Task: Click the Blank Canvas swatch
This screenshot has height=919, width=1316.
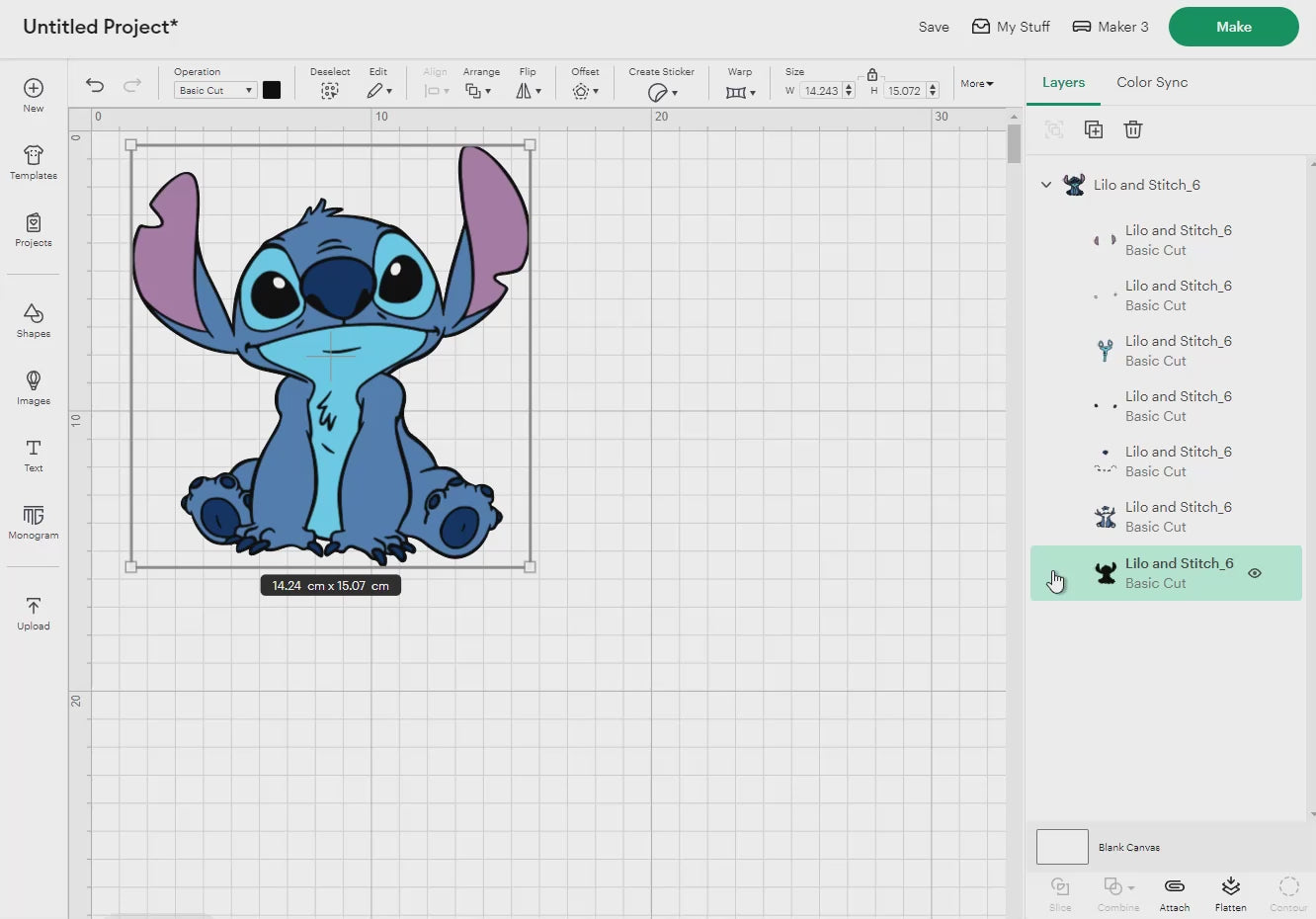Action: pos(1062,847)
